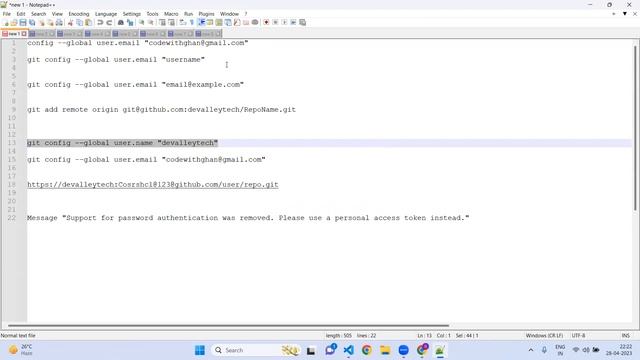Open the Language menu
Viewport: 640px width, 360px height.
point(106,14)
